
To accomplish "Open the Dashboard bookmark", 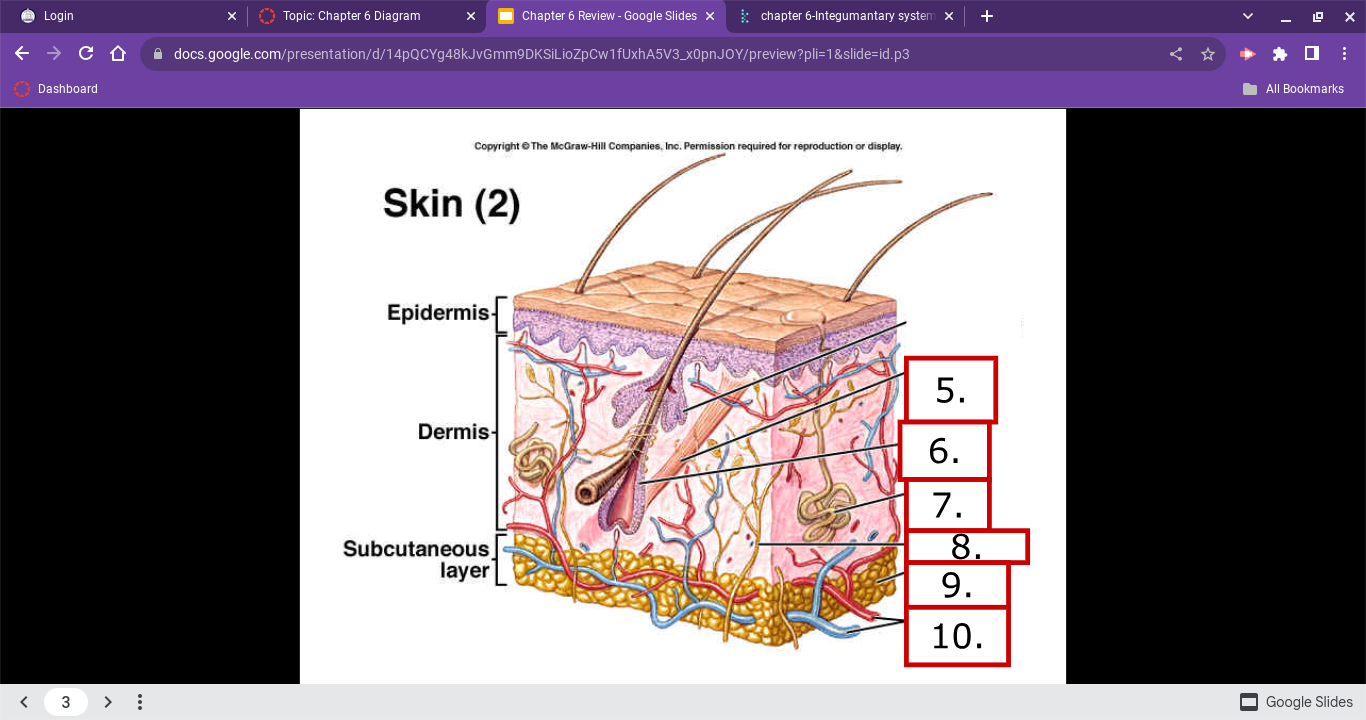I will [x=56, y=89].
